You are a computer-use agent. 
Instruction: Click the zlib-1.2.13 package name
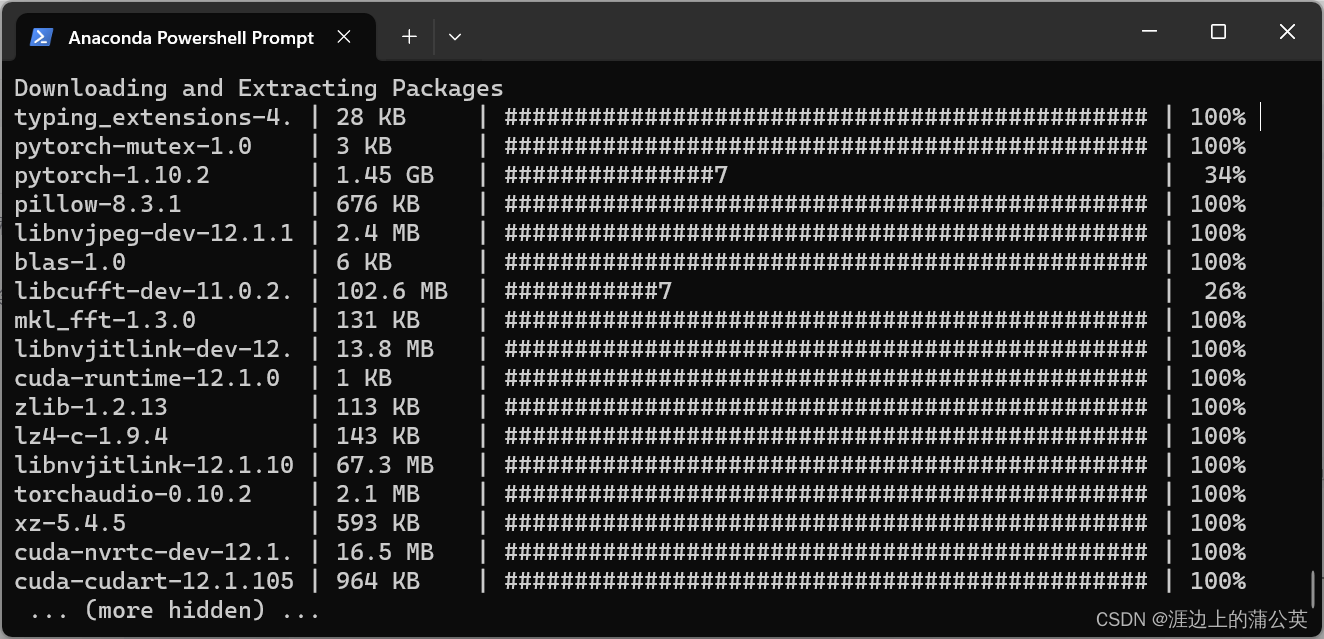point(89,407)
